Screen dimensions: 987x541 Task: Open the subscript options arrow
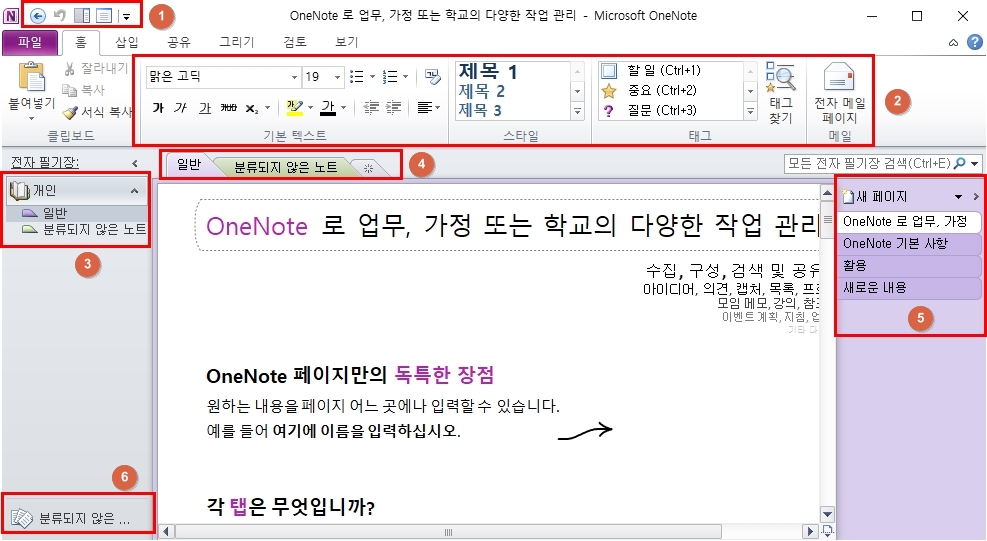coord(268,108)
